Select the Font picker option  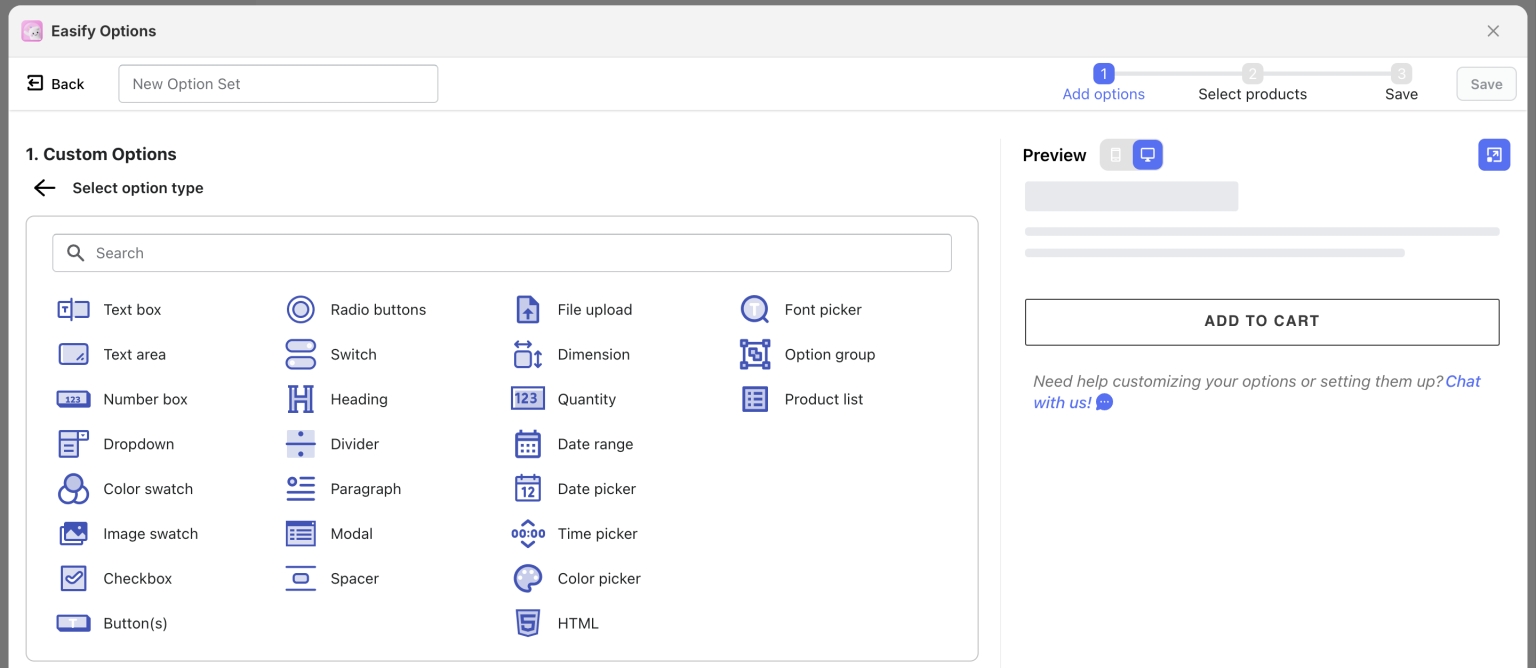pyautogui.click(x=822, y=309)
